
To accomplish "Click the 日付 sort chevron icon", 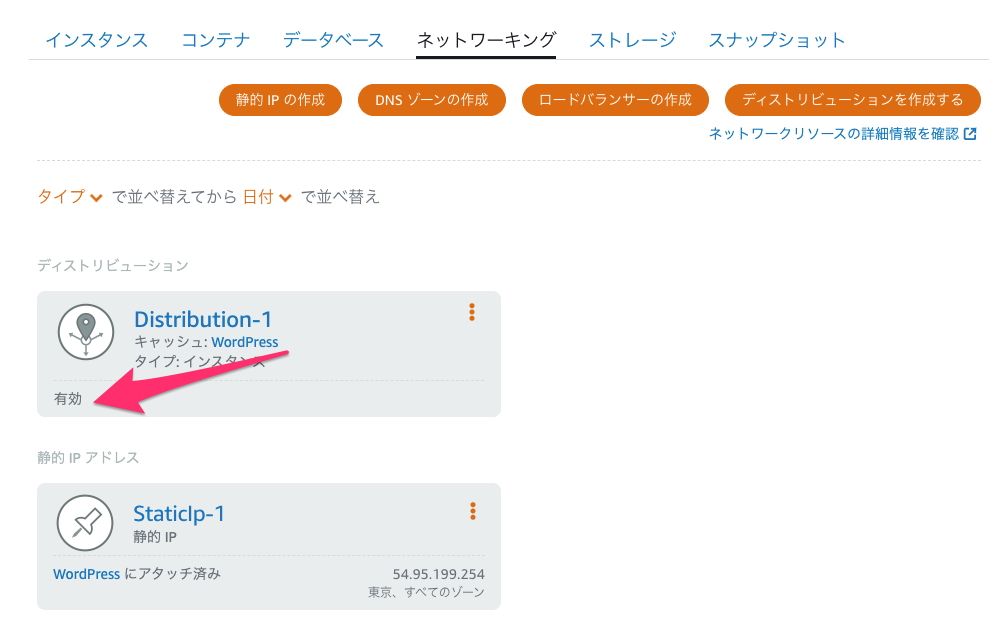I will pyautogui.click(x=286, y=198).
